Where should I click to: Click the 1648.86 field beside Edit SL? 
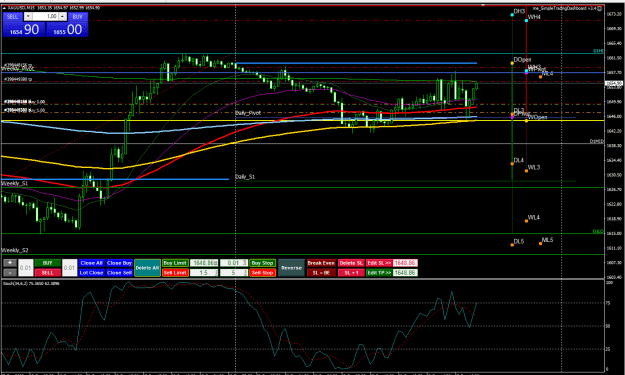click(405, 263)
